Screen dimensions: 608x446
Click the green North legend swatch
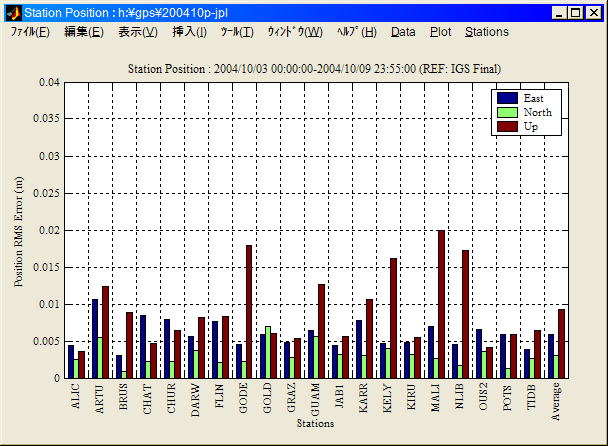click(x=507, y=112)
